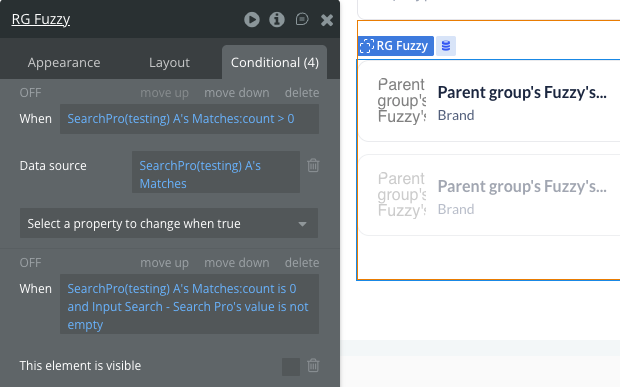This screenshot has height=387, width=620.
Task: Switch to the Layout tab
Action: click(x=169, y=62)
